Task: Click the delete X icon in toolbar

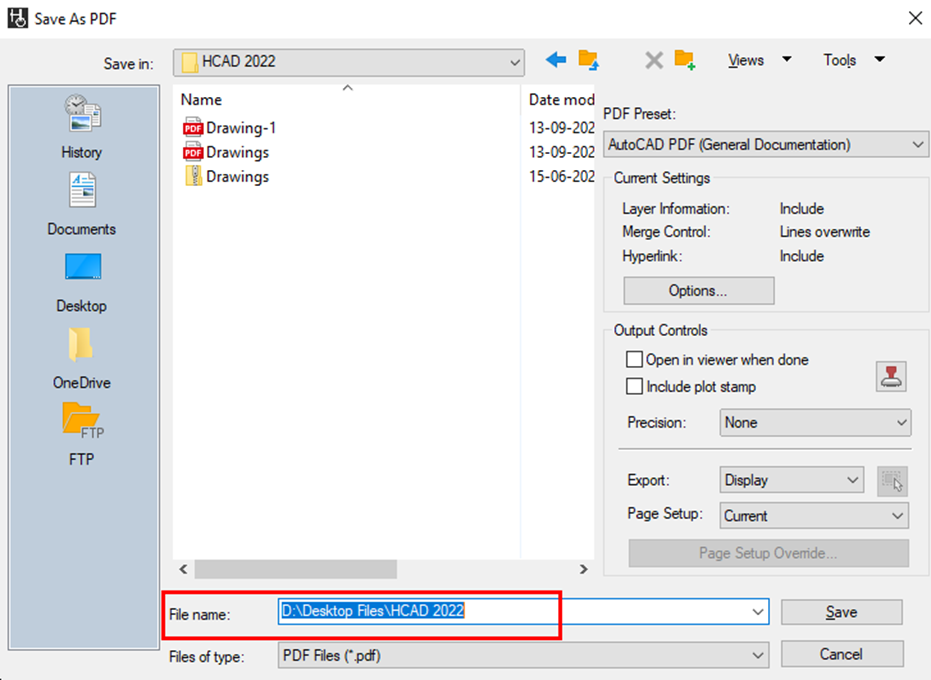Action: click(654, 60)
